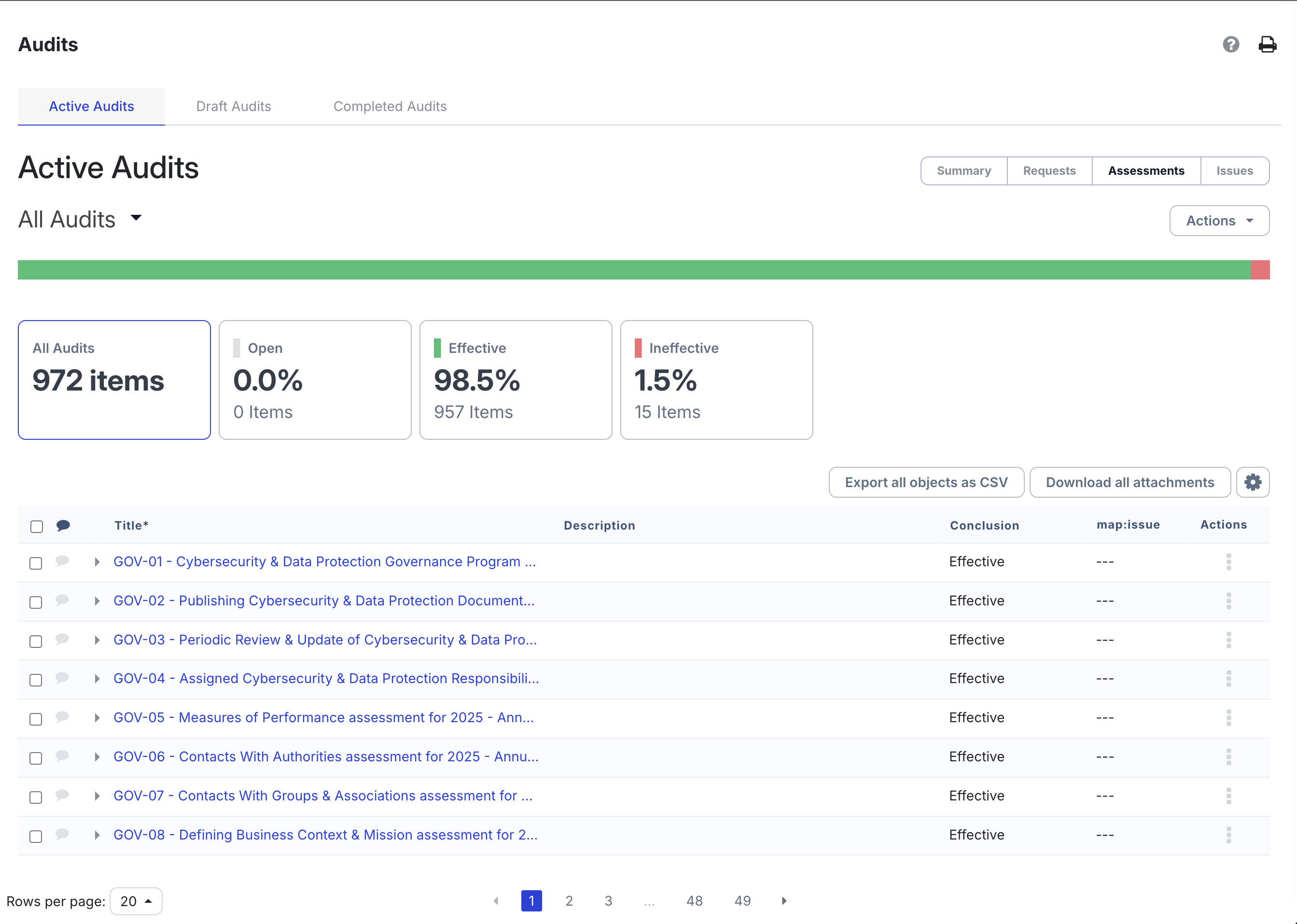Check the checkbox for GOV-07 row
This screenshot has width=1297, height=924.
pyautogui.click(x=35, y=797)
